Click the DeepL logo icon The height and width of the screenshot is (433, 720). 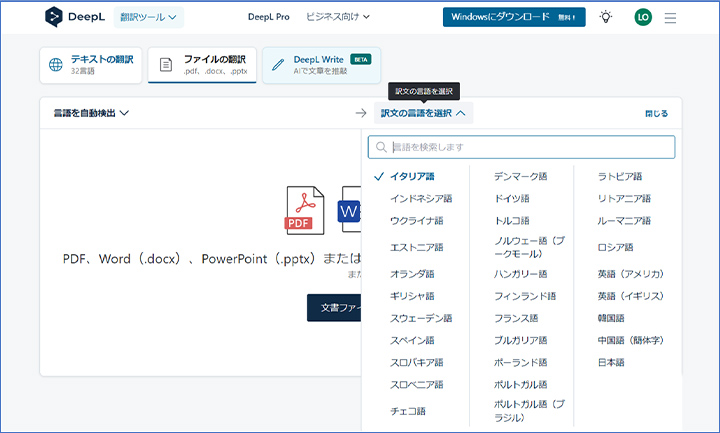click(x=53, y=17)
